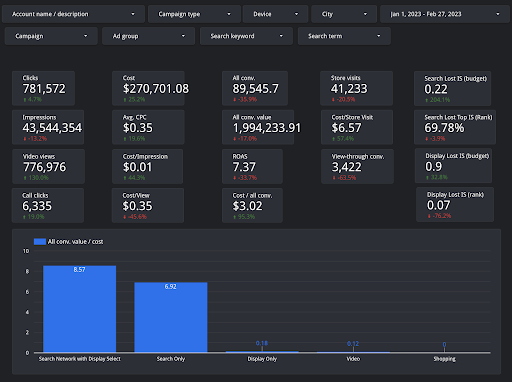Click the Cost scorecard showing $270,701.08
This screenshot has height=382, width=512.
pyautogui.click(x=148, y=88)
